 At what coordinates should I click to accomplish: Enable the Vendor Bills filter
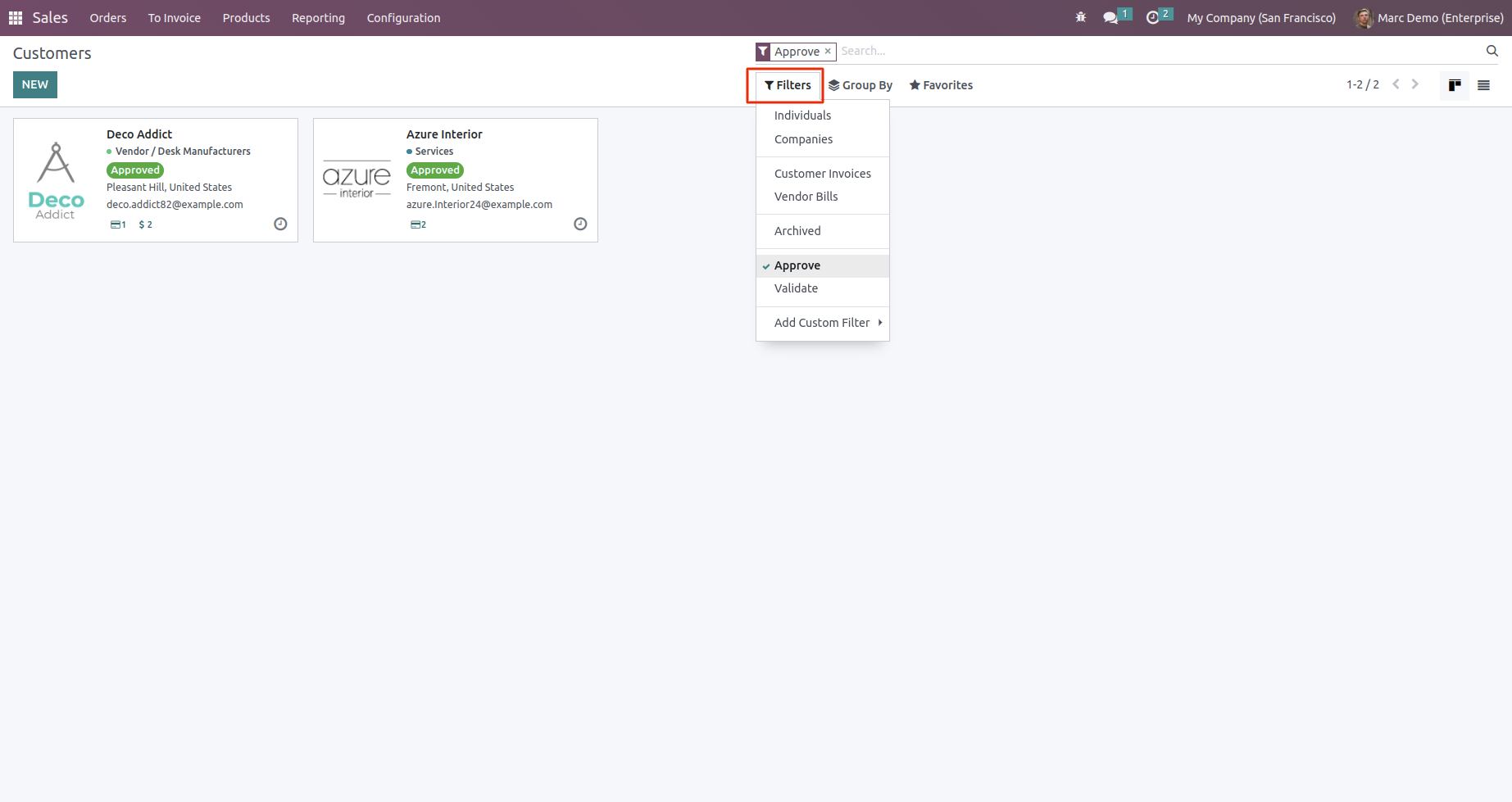coord(823,197)
